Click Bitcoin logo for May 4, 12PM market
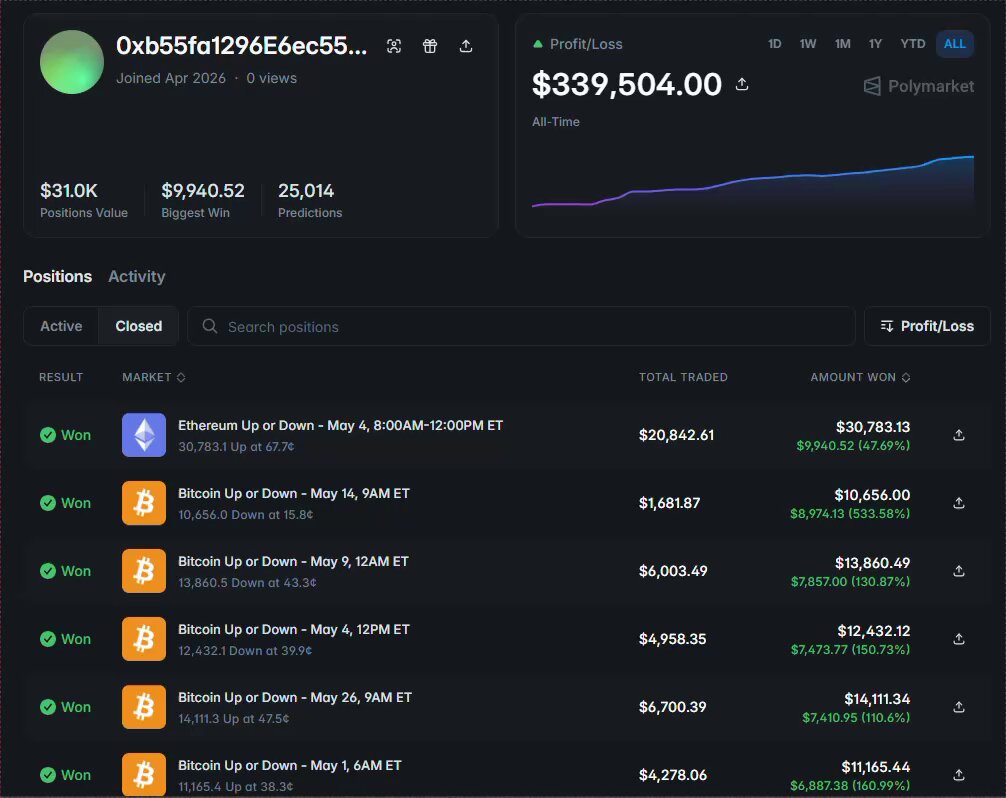Image resolution: width=1006 pixels, height=798 pixels. [x=144, y=639]
